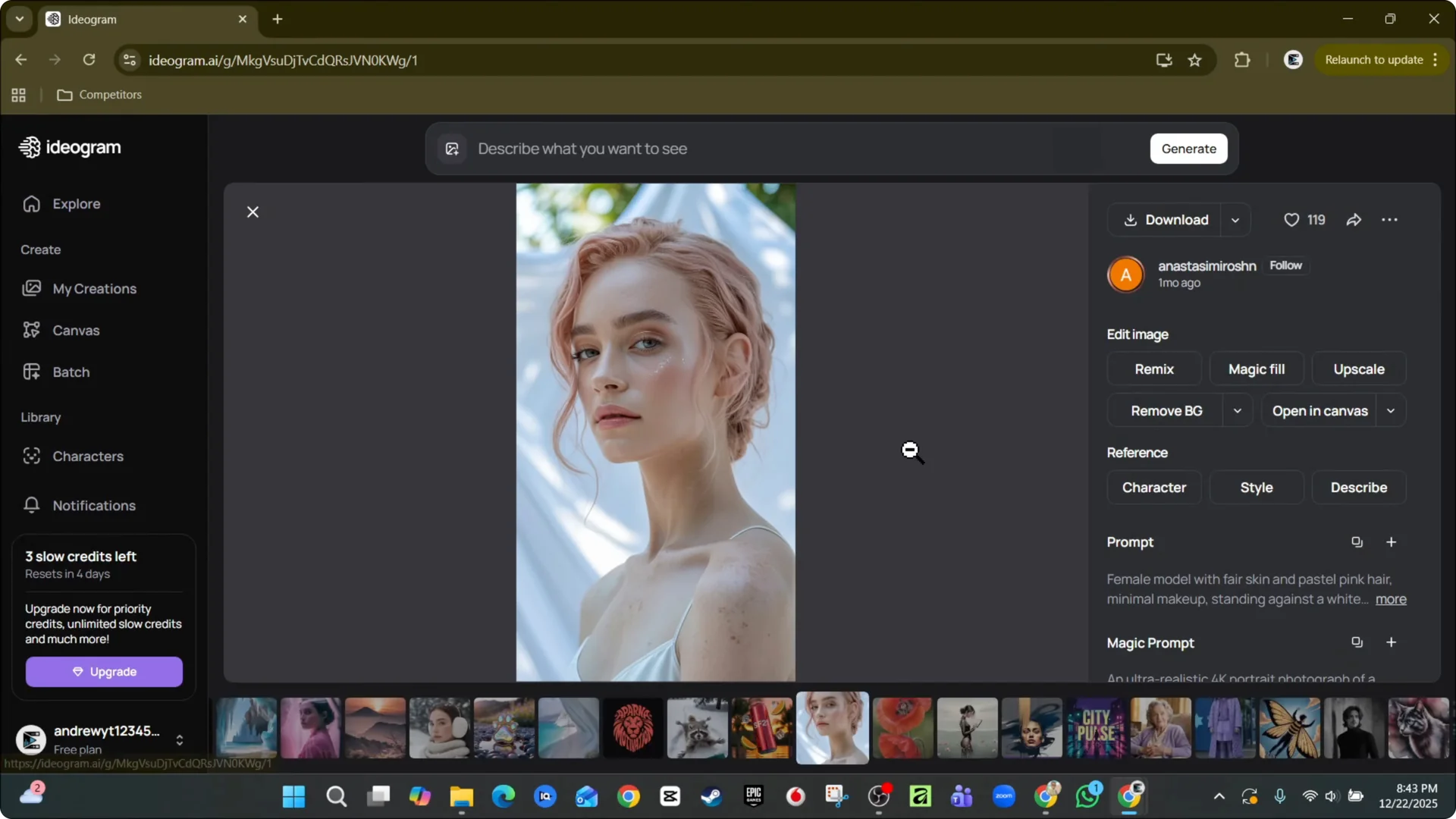Copy the image prompt text

[1357, 541]
